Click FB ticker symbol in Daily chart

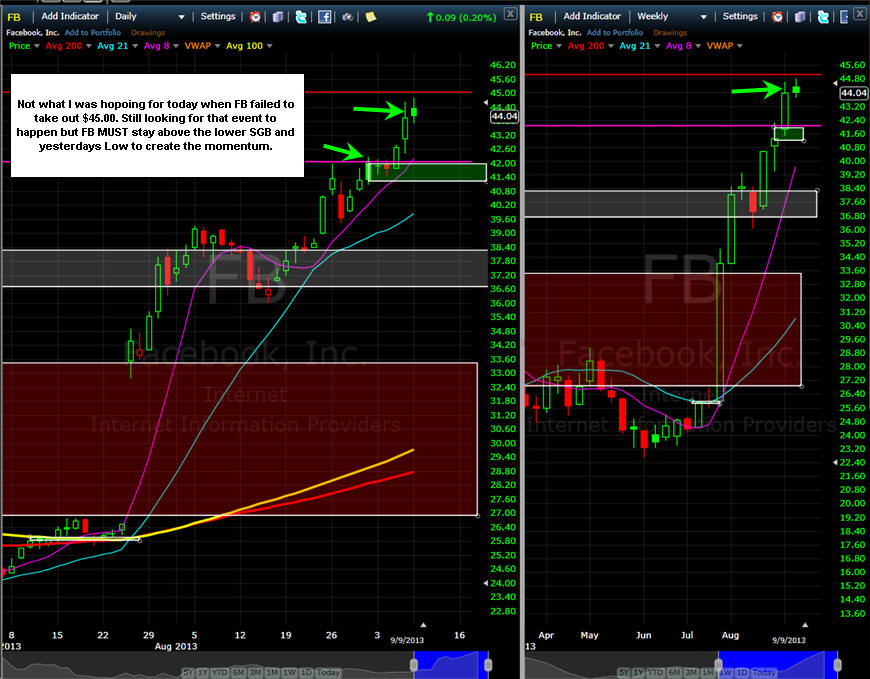point(14,17)
